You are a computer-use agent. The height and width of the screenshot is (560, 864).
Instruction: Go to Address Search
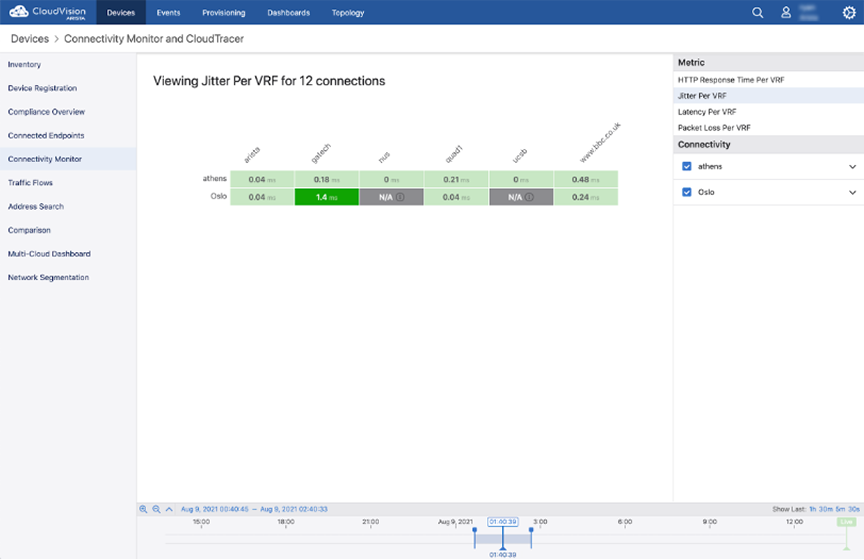[68, 206]
